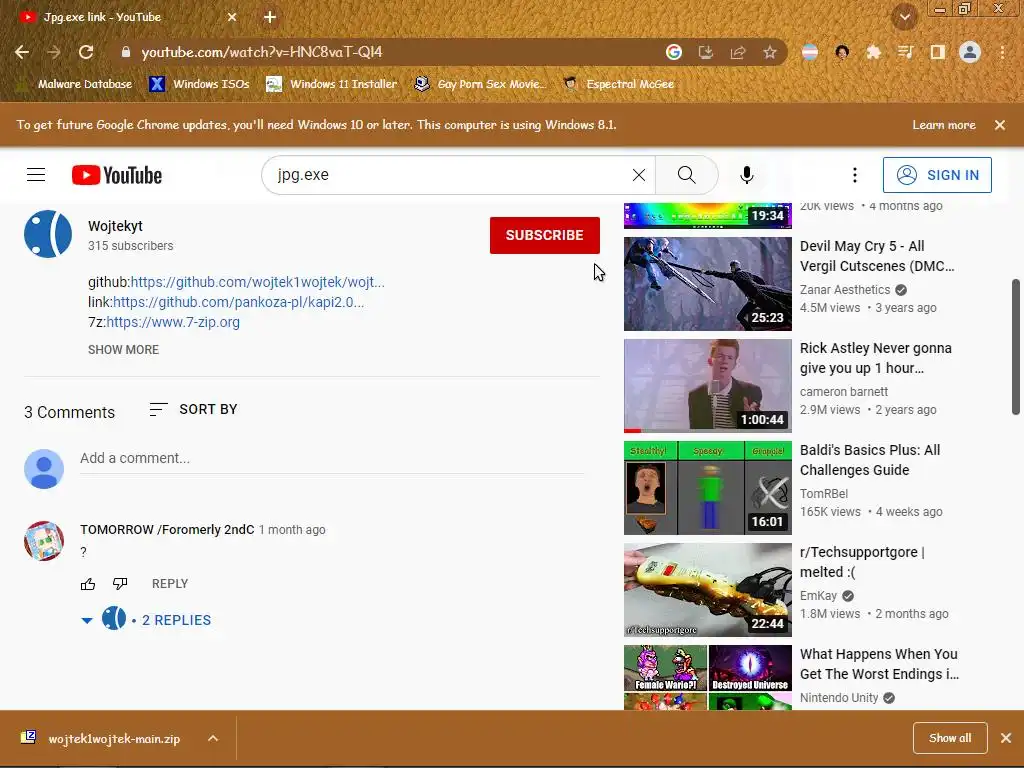The image size is (1024, 768).
Task: Start voice search with the microphone
Action: [x=746, y=175]
